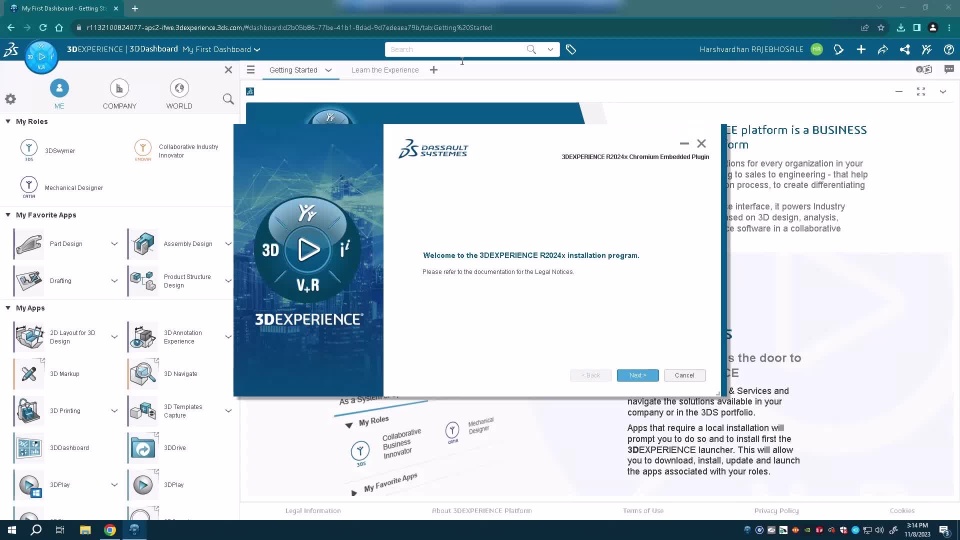The image size is (960, 540).
Task: Close the compass side panel
Action: click(228, 70)
